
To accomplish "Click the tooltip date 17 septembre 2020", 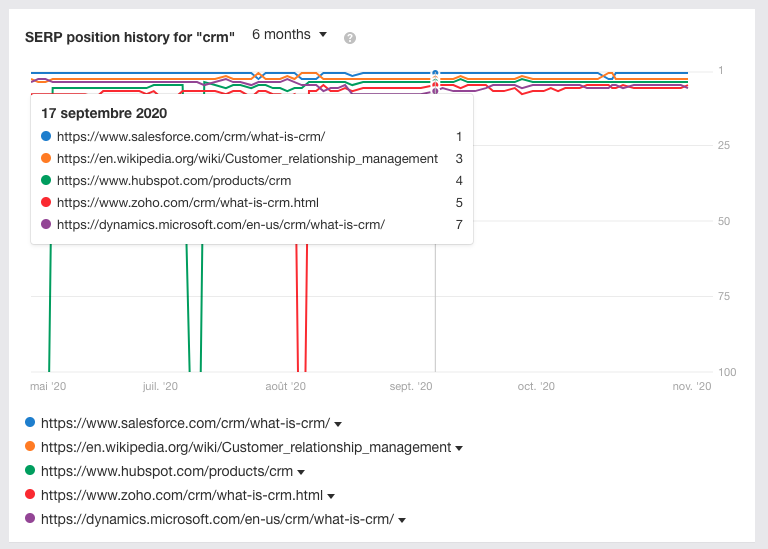I will pos(104,113).
